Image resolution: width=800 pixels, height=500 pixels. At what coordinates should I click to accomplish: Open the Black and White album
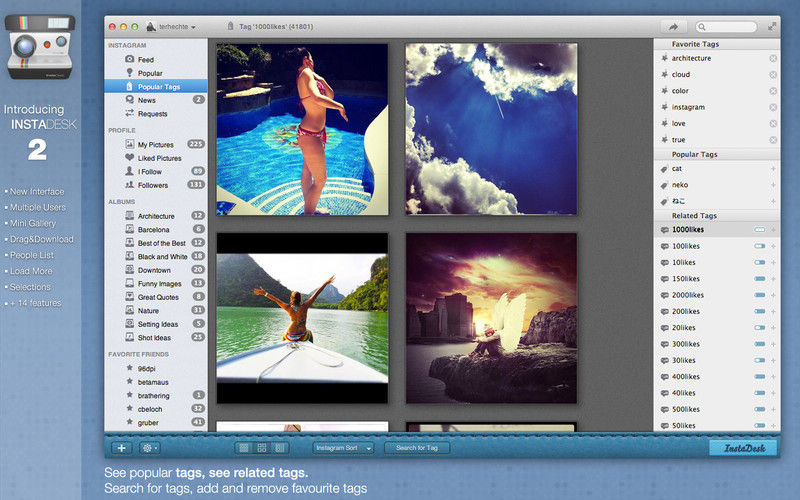pos(156,256)
